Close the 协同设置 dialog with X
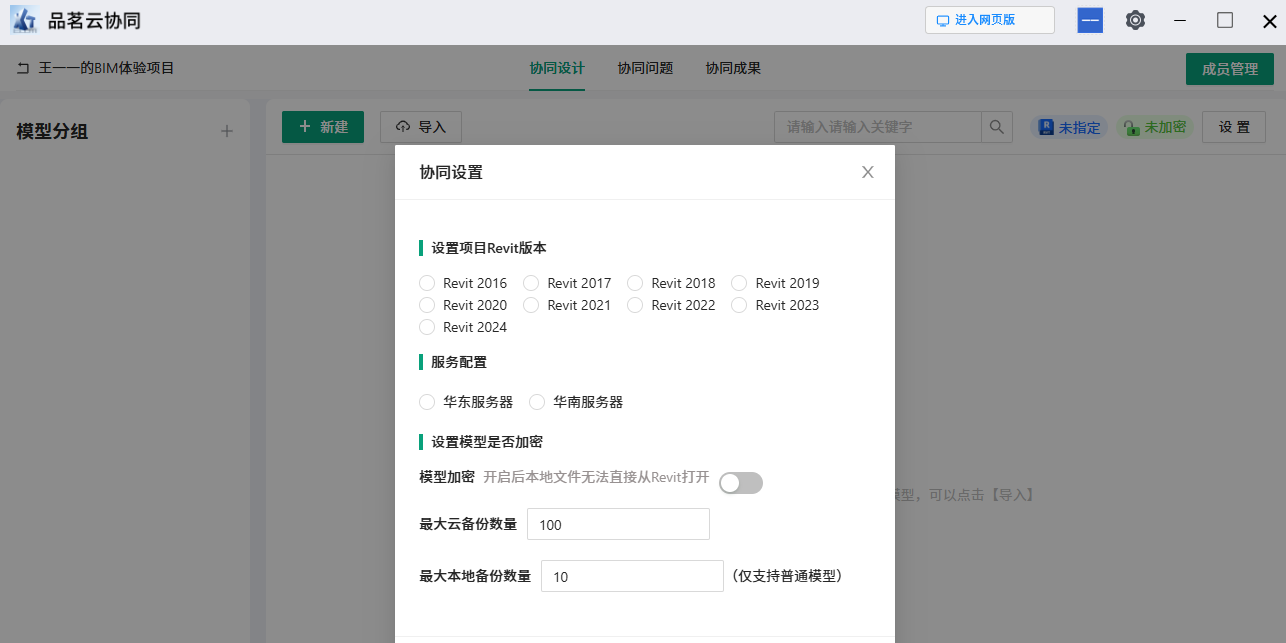 pyautogui.click(x=868, y=172)
